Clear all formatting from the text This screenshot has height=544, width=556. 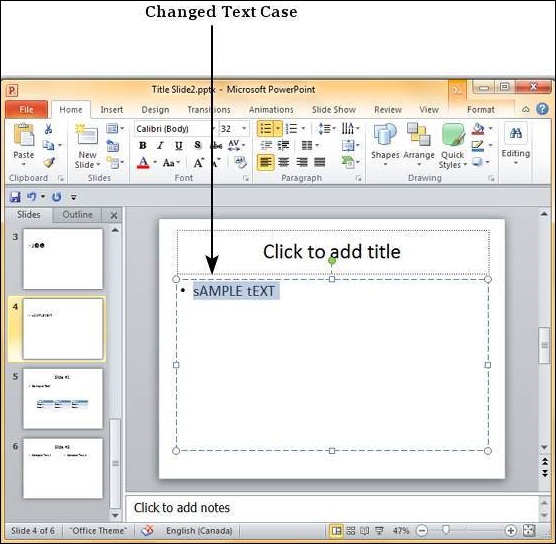tap(241, 162)
